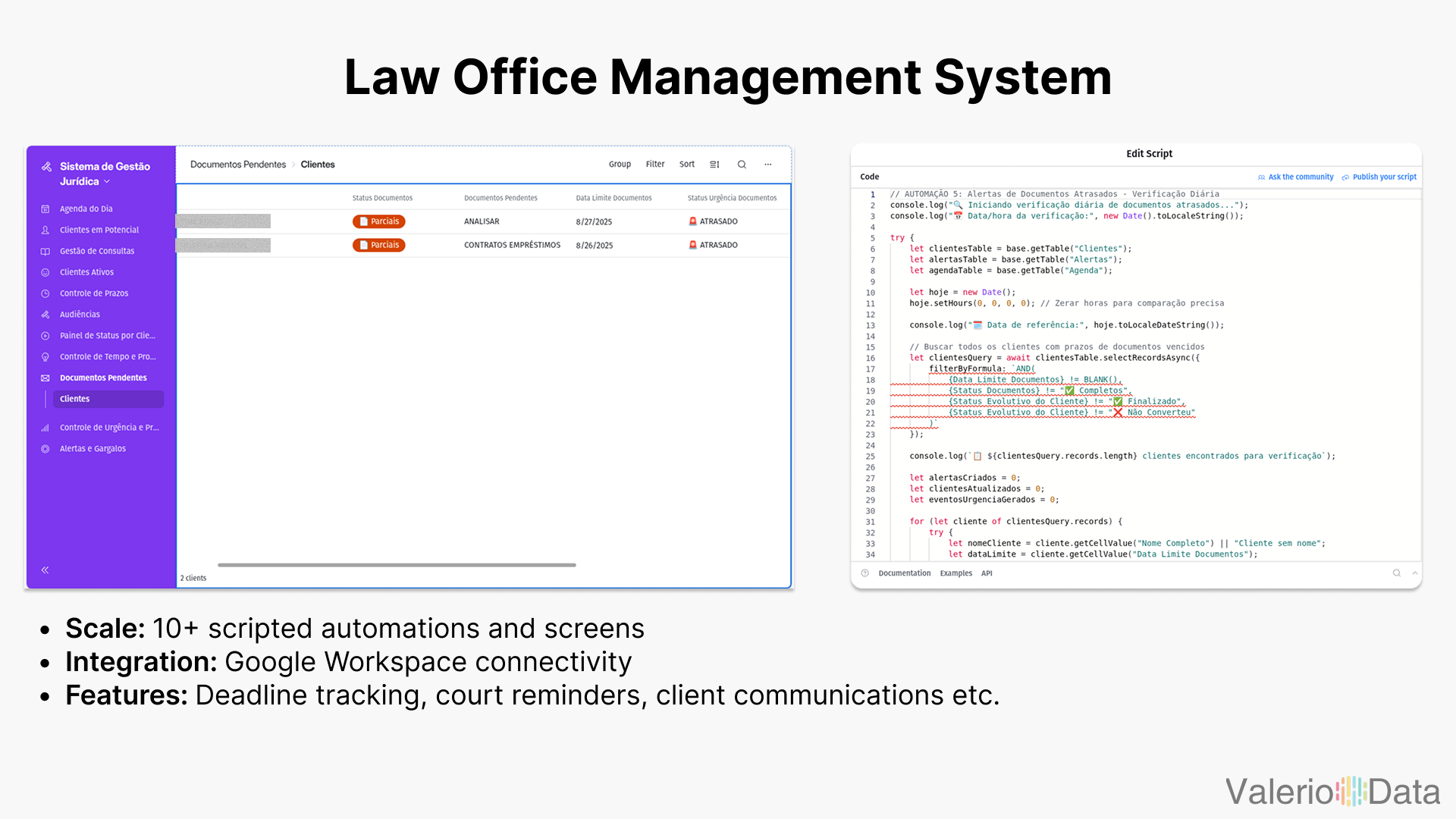The width and height of the screenshot is (1456, 819).
Task: Open Alertas e Gargalos page
Action: click(93, 449)
